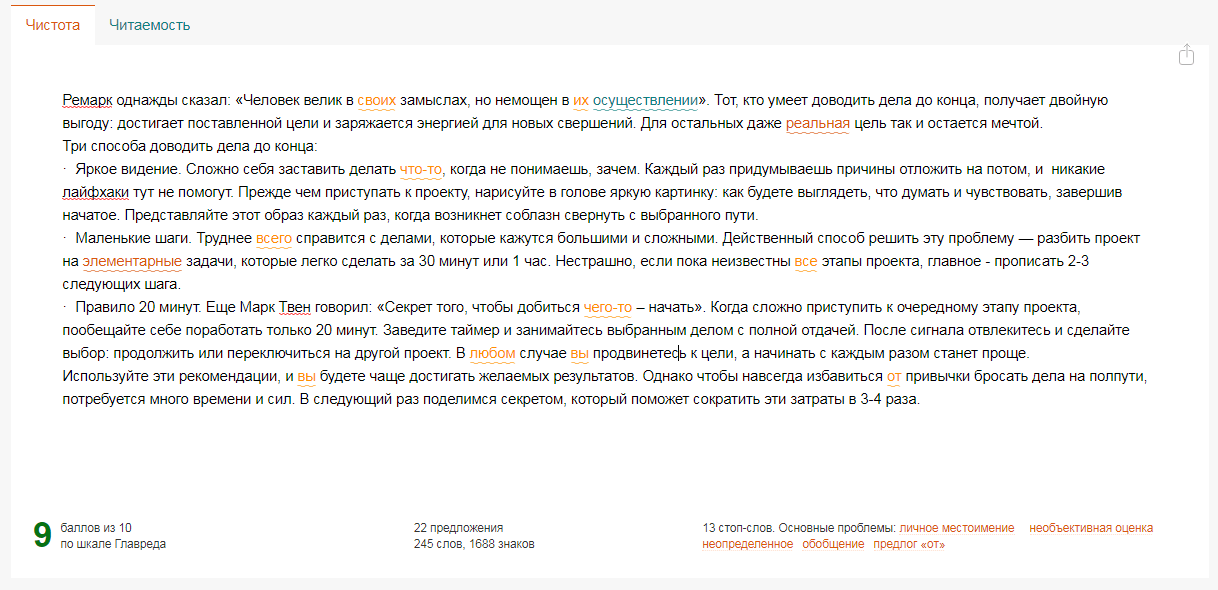Click highlighted «вы» before будете чаще
This screenshot has height=590, width=1218.
click(307, 377)
